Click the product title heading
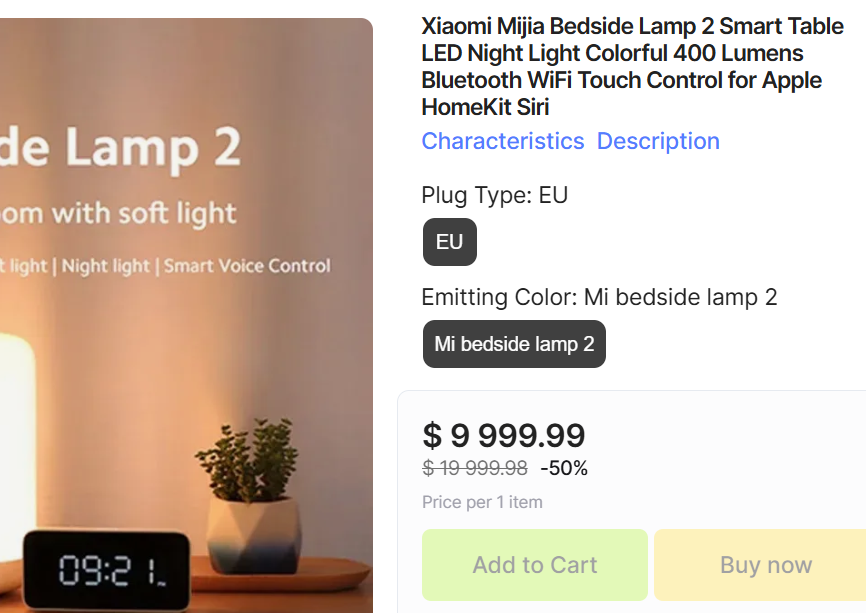Screen dimensions: 866x613 [632, 66]
